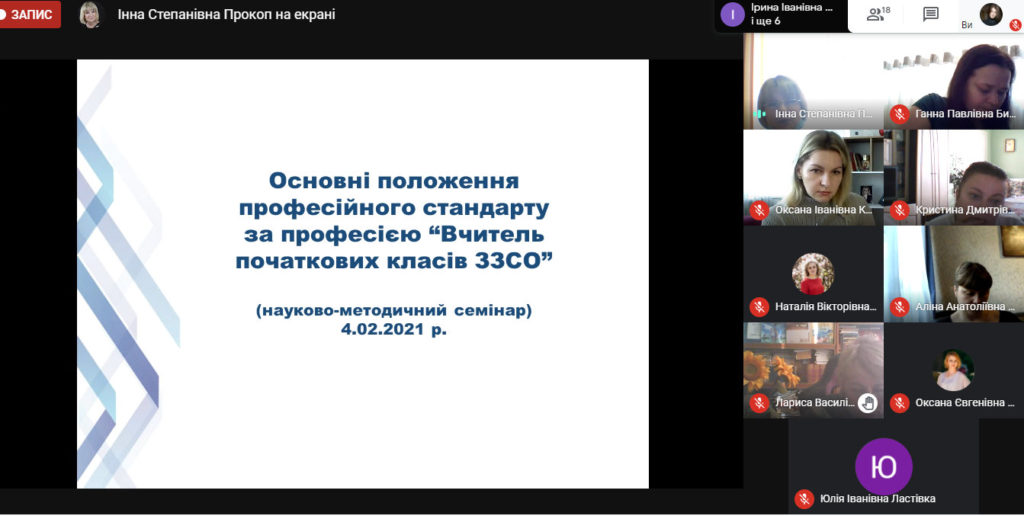Select Ганна Павлівна video tile
Screen dimensions: 1024x516
(x=954, y=81)
